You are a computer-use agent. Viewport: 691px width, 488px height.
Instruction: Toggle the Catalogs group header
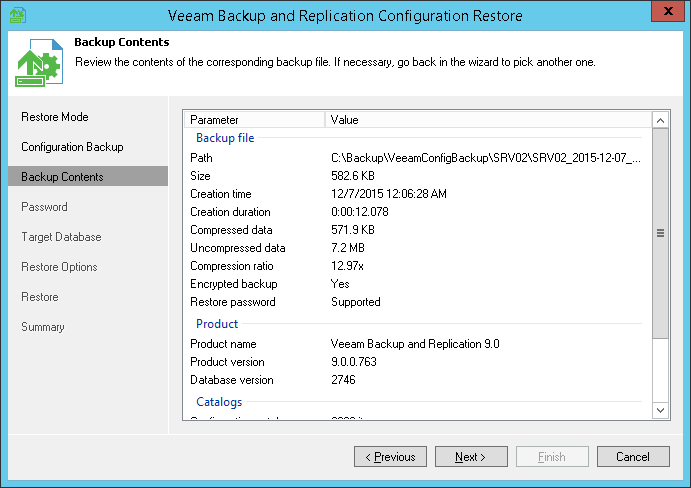tap(219, 402)
